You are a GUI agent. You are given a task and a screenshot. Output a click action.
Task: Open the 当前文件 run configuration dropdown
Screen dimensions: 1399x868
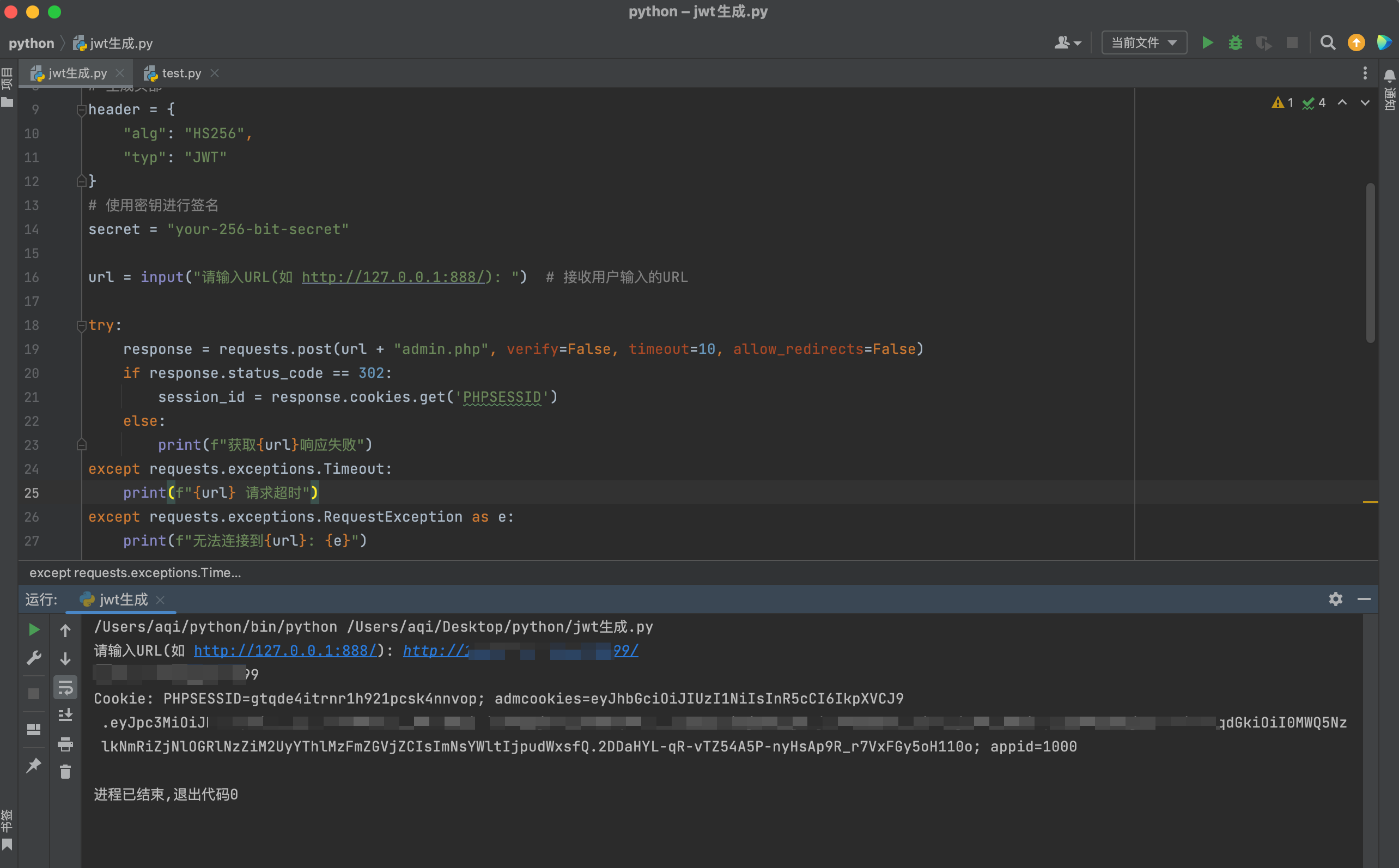(x=1143, y=43)
